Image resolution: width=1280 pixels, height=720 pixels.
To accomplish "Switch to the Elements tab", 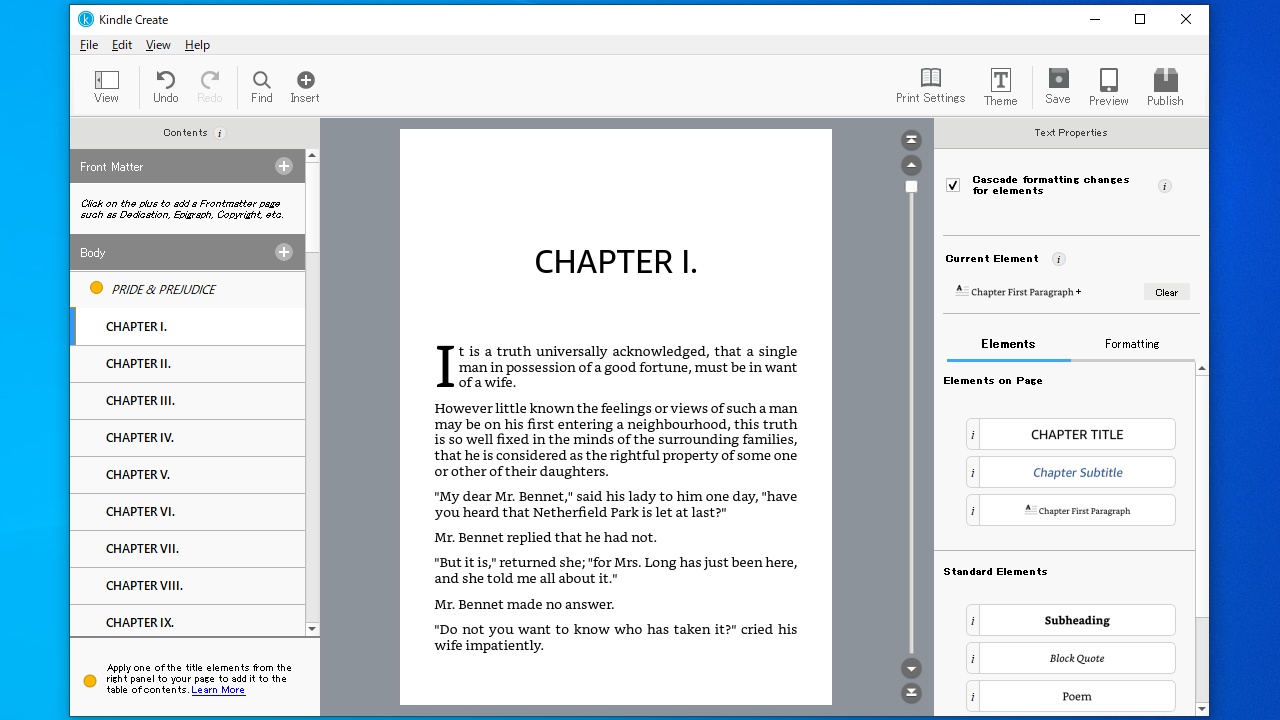I will (x=1008, y=344).
